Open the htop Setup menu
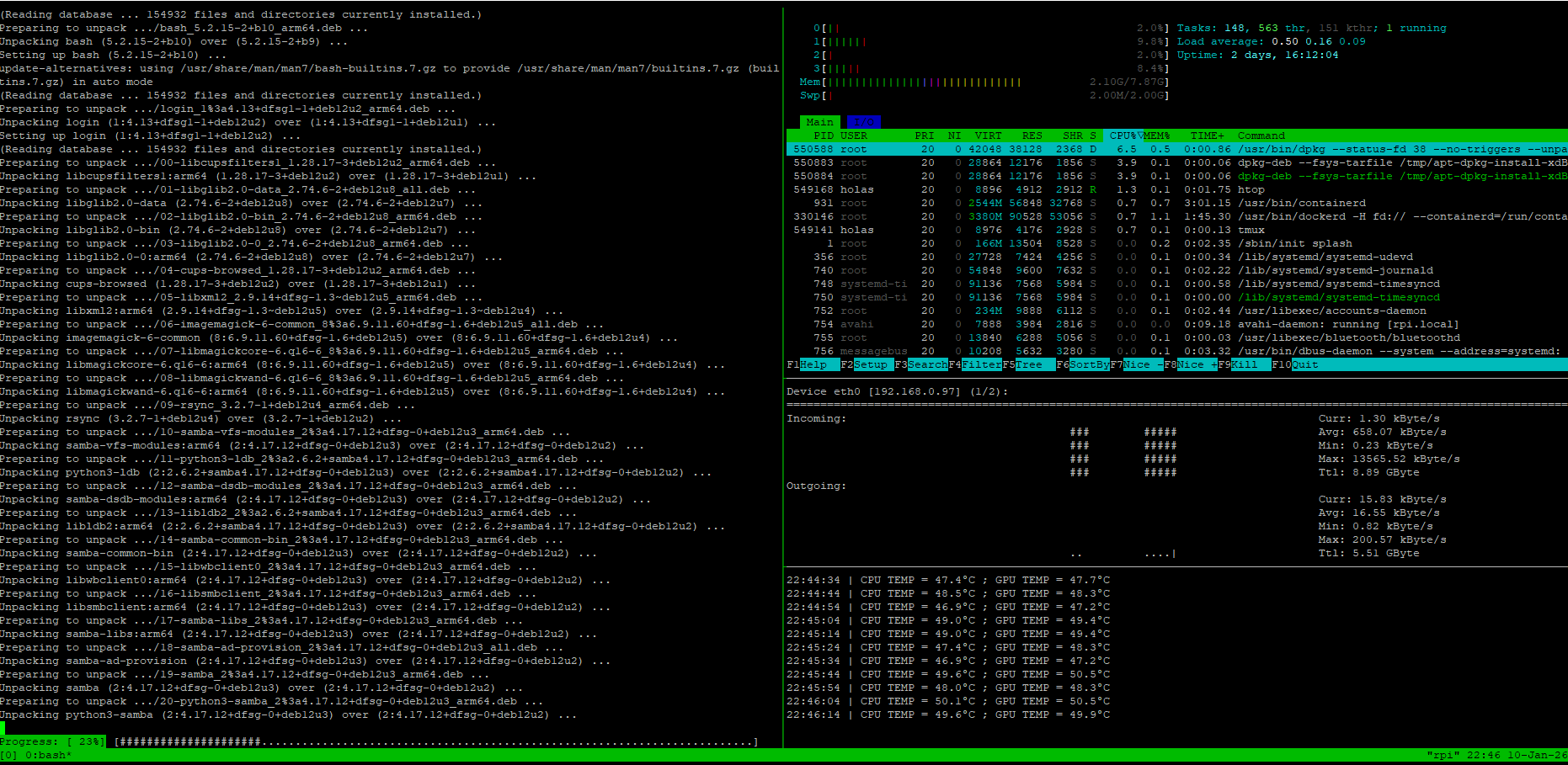This screenshot has height=765, width=1568. [x=870, y=364]
